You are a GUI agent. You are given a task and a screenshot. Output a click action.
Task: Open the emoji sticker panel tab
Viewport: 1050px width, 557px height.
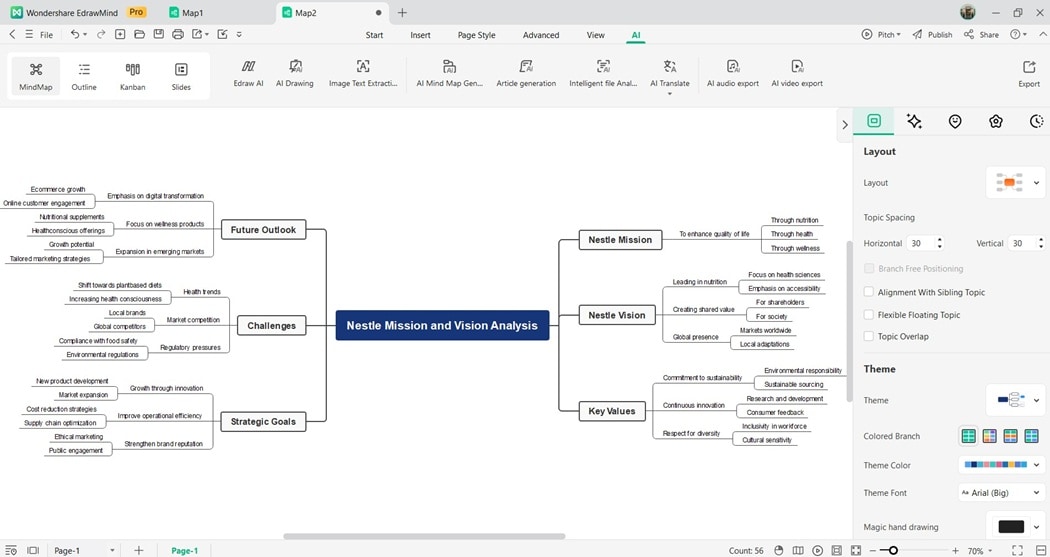955,121
